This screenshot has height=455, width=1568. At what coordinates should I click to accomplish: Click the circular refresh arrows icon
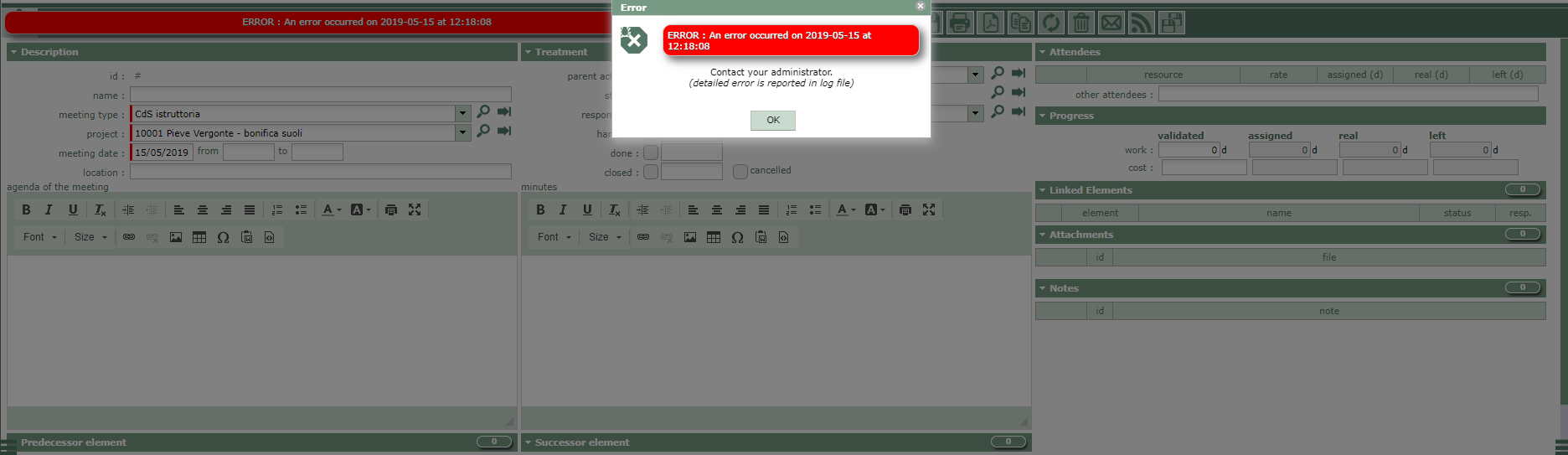(1050, 23)
